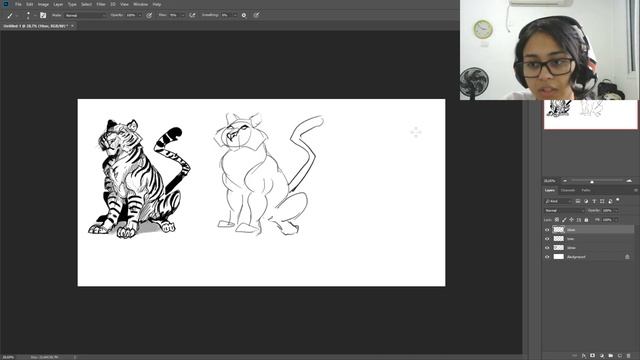Viewport: 640px width, 360px height.
Task: Open the Layers panel options menu
Action: pos(636,190)
